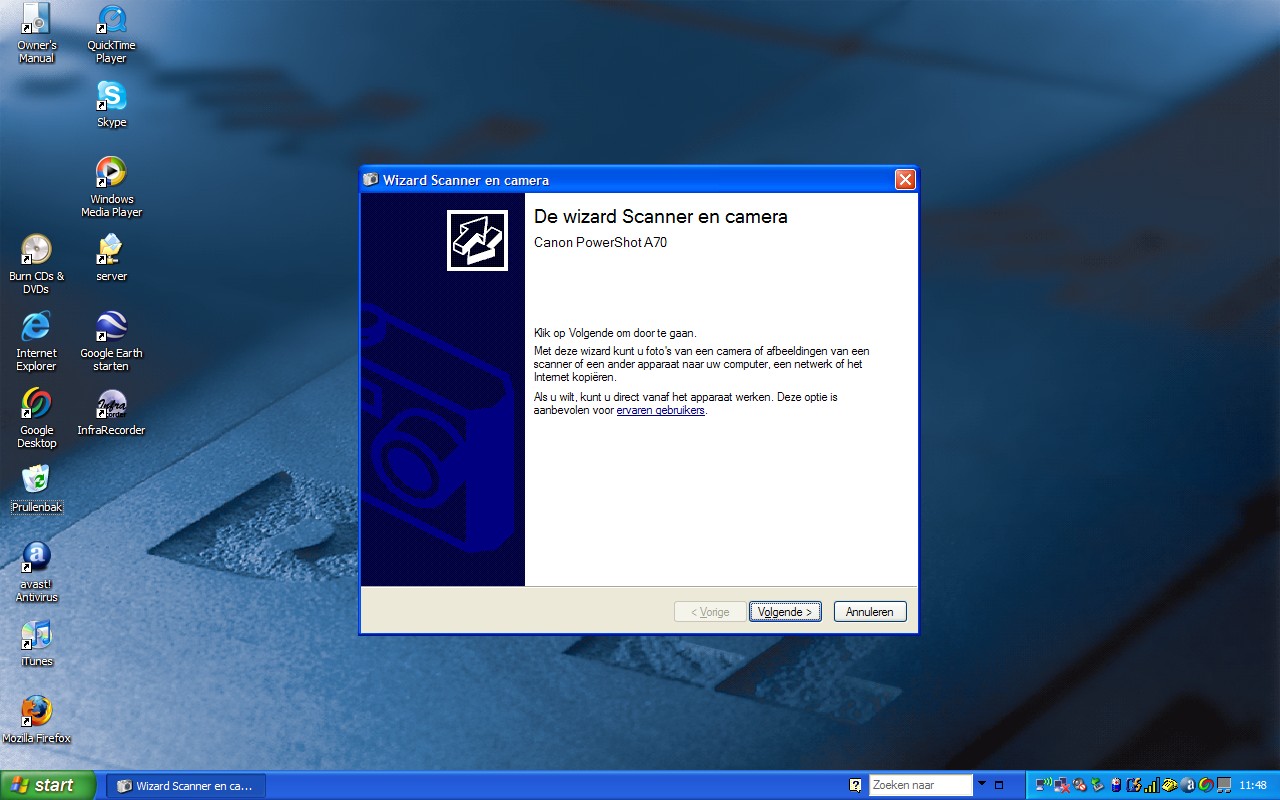Click the signal strength bars tray icon
The width and height of the screenshot is (1280, 800).
(x=1152, y=785)
